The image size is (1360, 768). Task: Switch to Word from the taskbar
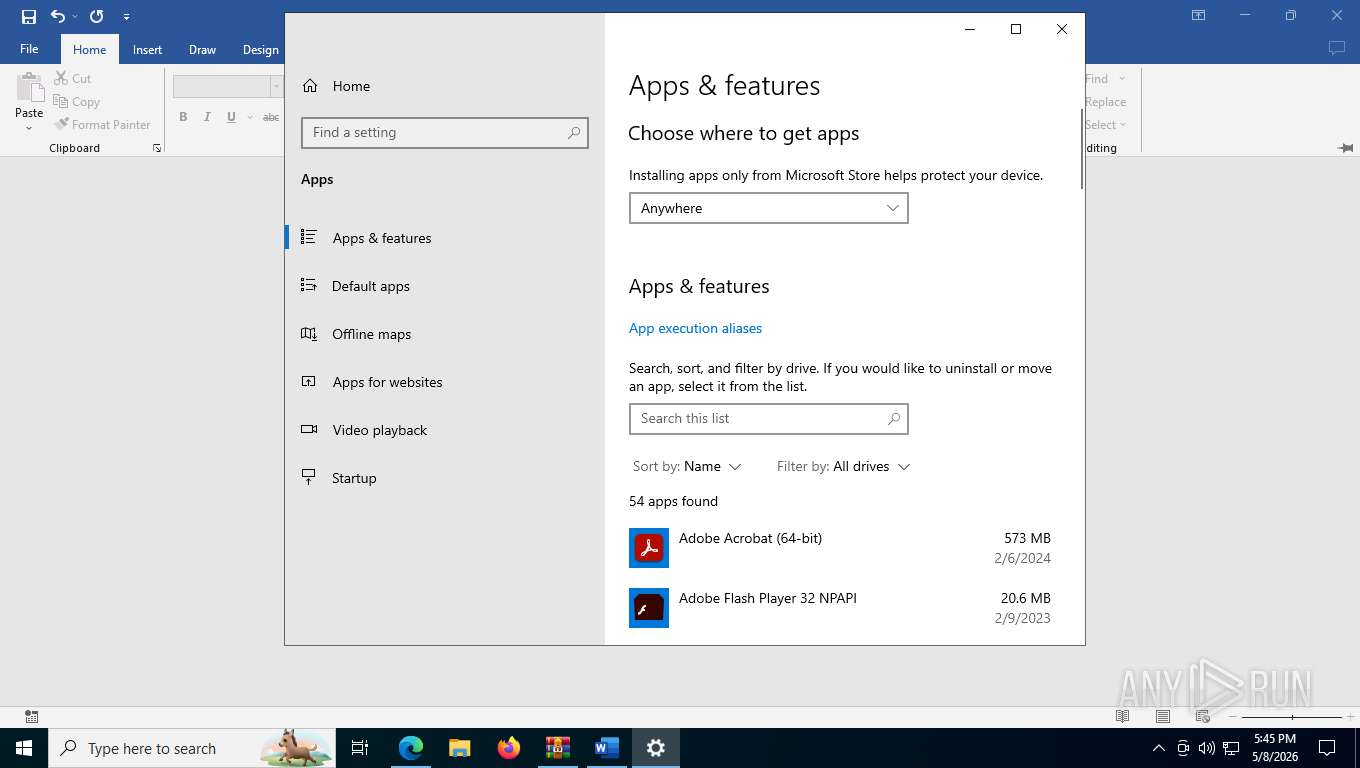pyautogui.click(x=606, y=748)
